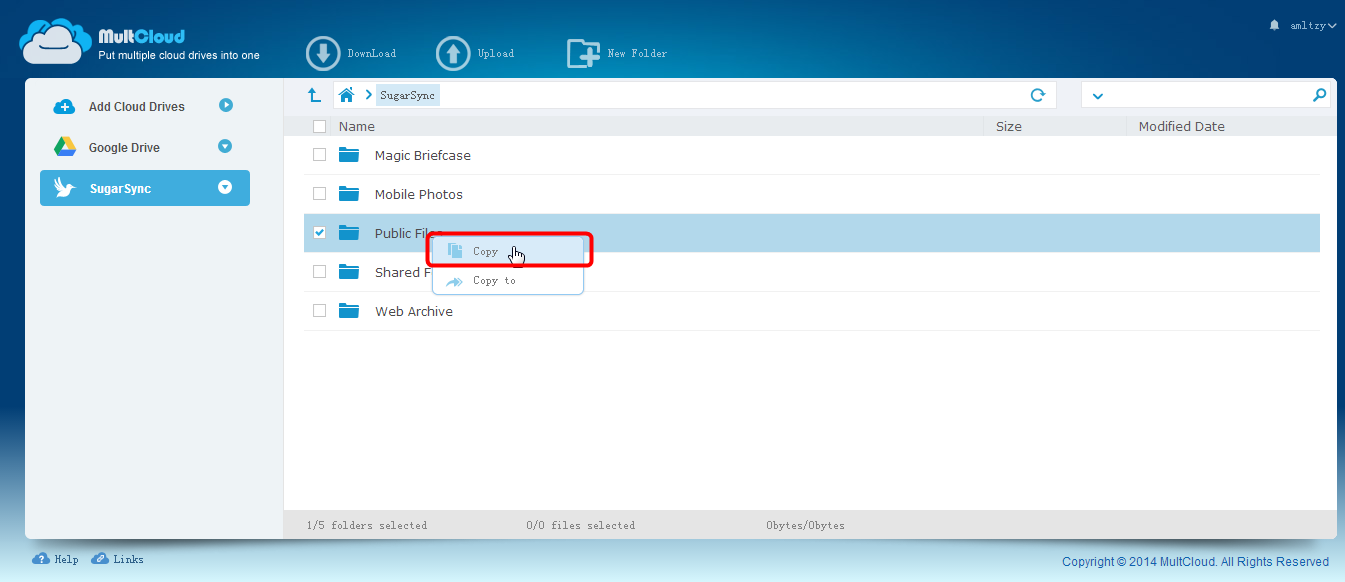Click the Download arrow icon

pyautogui.click(x=323, y=53)
